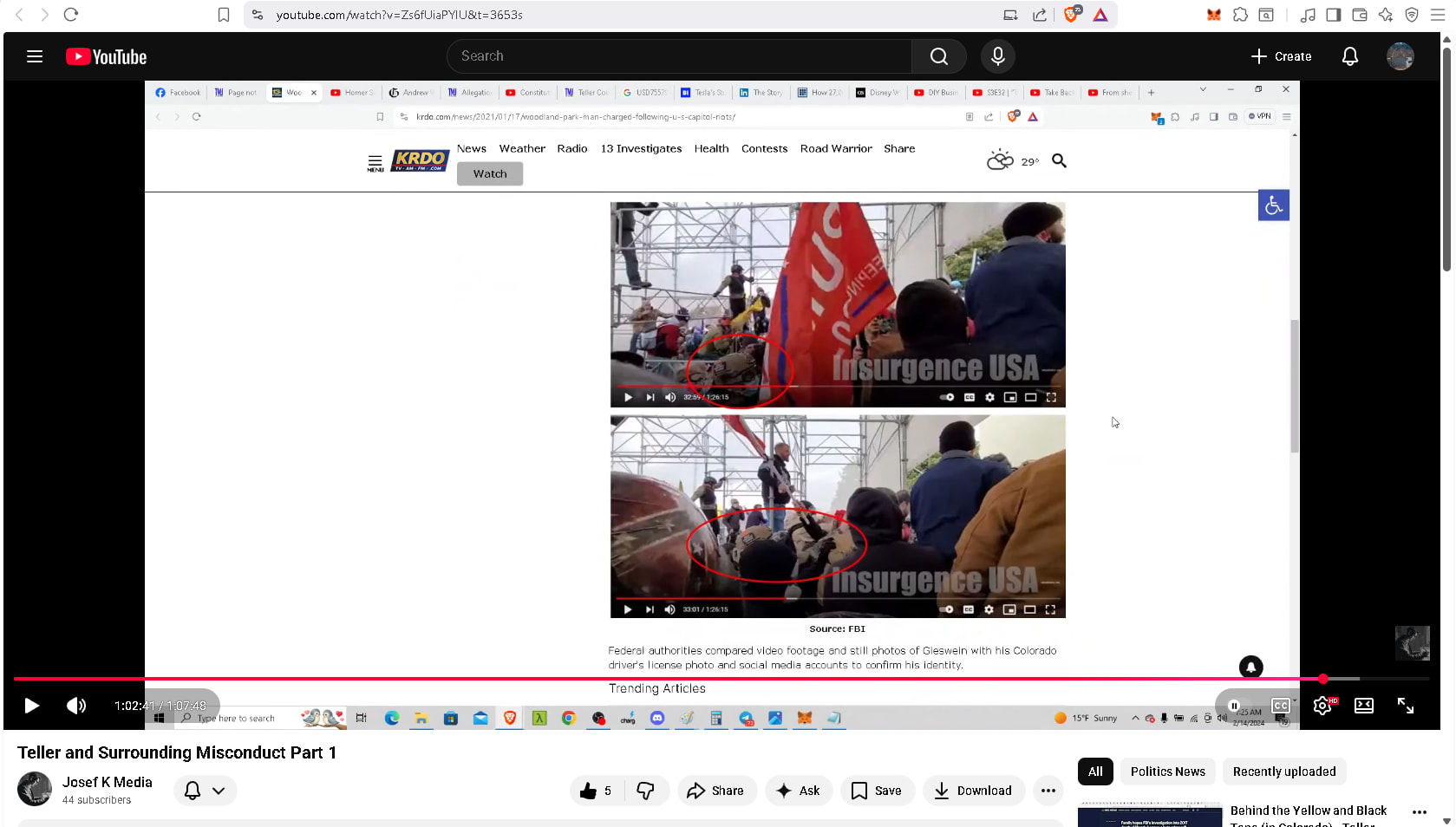
Task: Dislike the video with thumbs down
Action: 645,791
